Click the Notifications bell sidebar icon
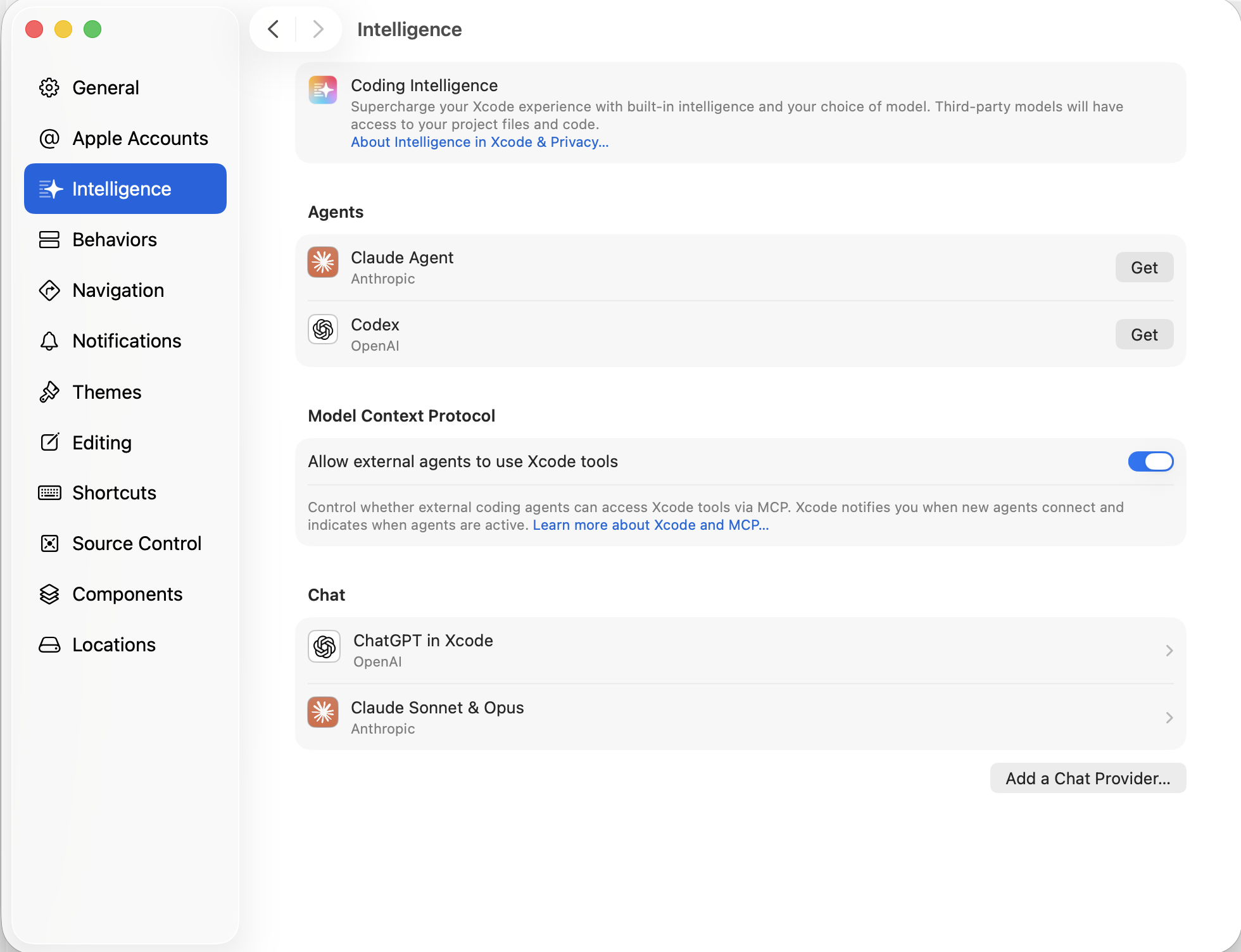1241x952 pixels. coord(49,341)
